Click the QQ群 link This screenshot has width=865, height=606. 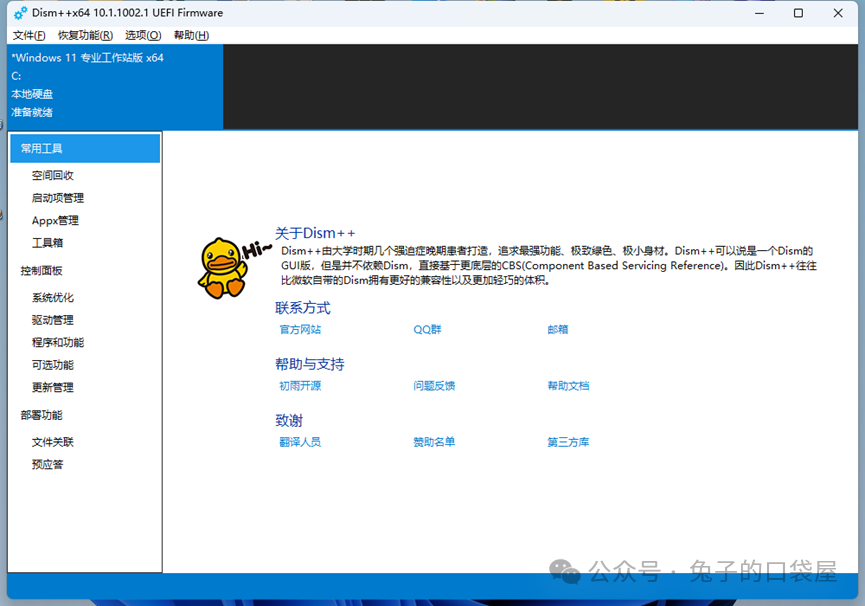tap(428, 330)
